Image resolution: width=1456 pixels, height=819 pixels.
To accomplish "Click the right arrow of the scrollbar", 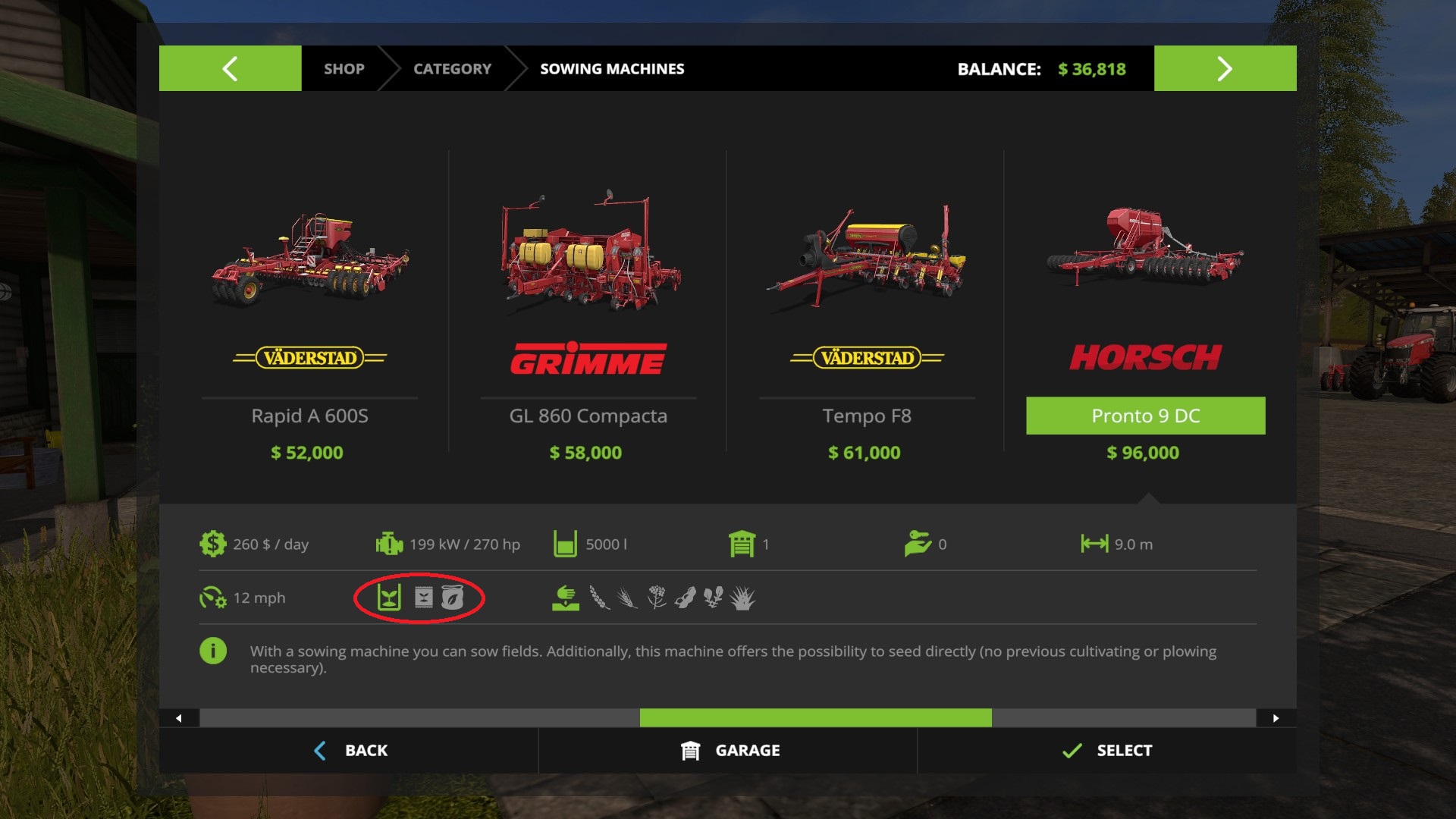I will pyautogui.click(x=1276, y=718).
